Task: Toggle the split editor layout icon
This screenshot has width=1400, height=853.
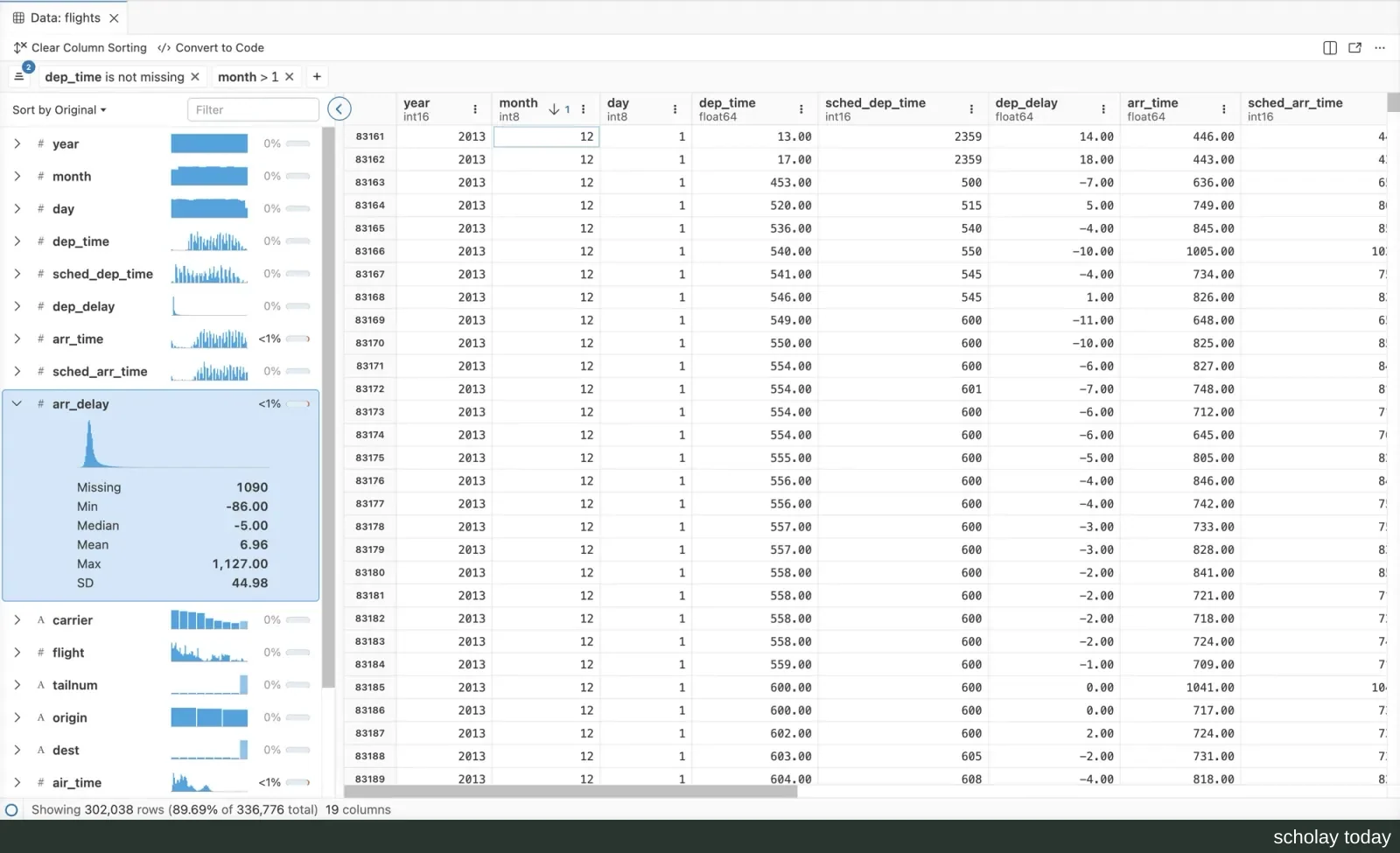Action: (1330, 48)
